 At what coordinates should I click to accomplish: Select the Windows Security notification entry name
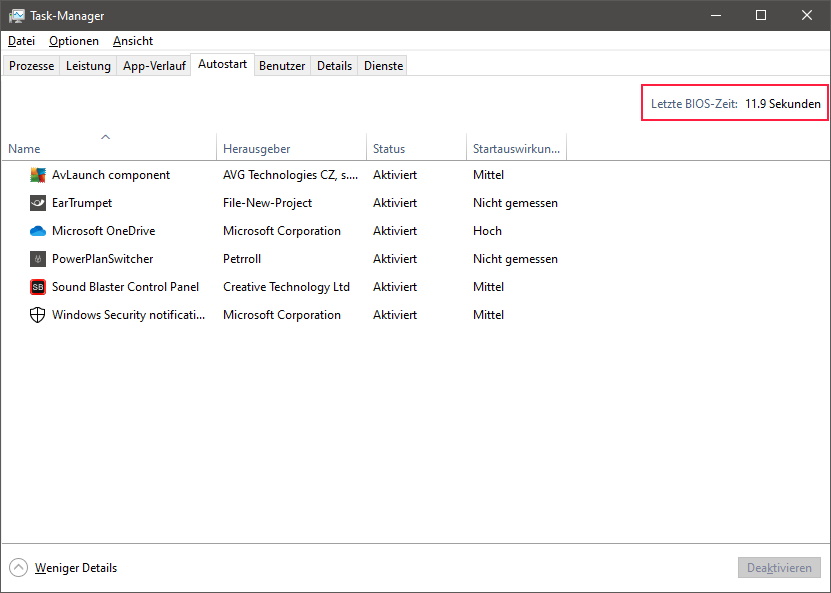click(x=128, y=315)
